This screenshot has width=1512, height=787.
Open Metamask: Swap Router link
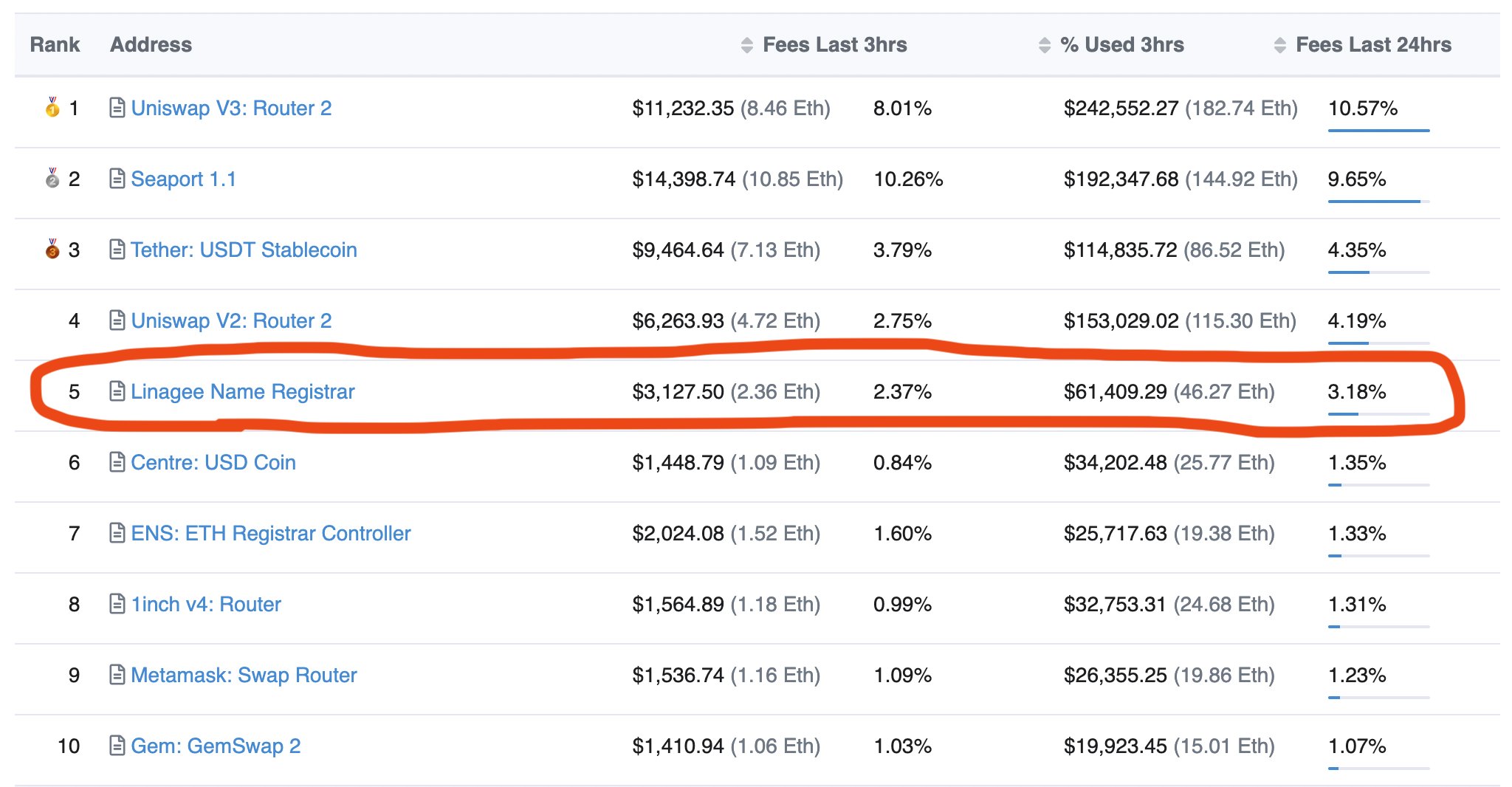pos(244,675)
